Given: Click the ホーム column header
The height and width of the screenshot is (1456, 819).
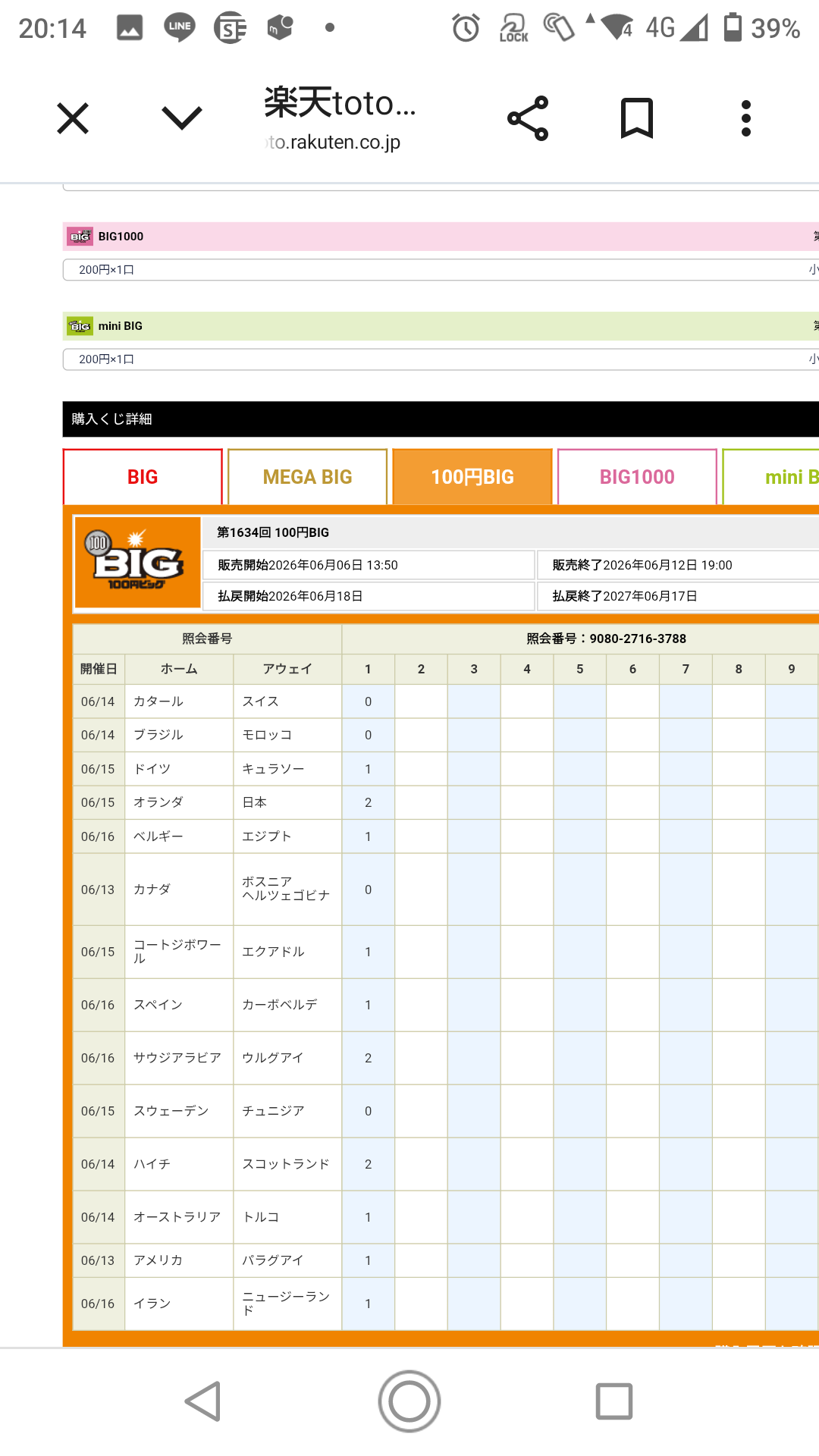Looking at the screenshot, I should click(x=179, y=669).
